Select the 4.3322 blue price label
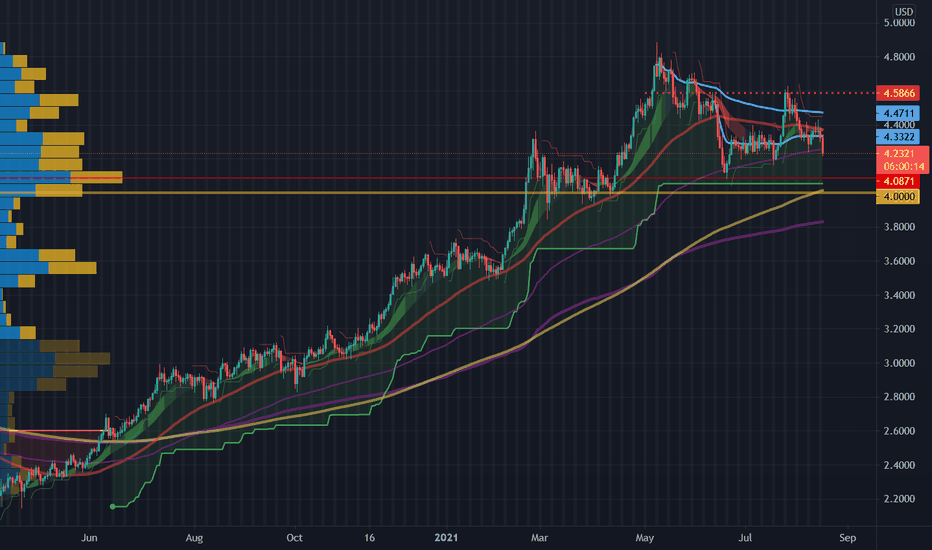Screen dimensions: 932x550 [x=898, y=137]
